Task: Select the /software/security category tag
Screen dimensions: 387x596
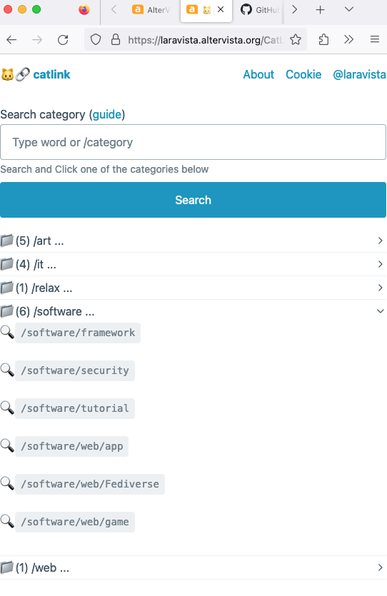Action: [75, 371]
